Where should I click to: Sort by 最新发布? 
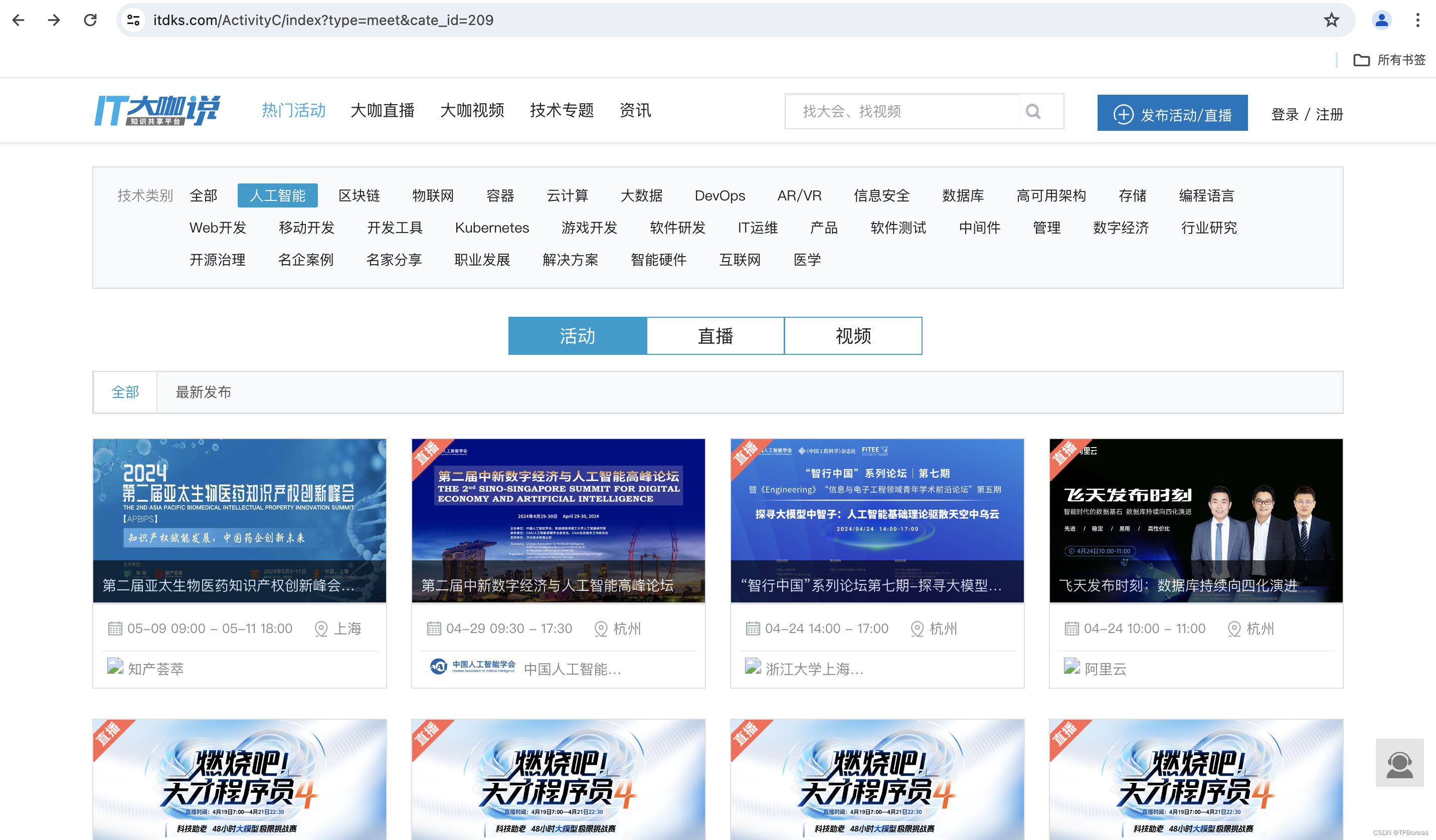pyautogui.click(x=204, y=392)
